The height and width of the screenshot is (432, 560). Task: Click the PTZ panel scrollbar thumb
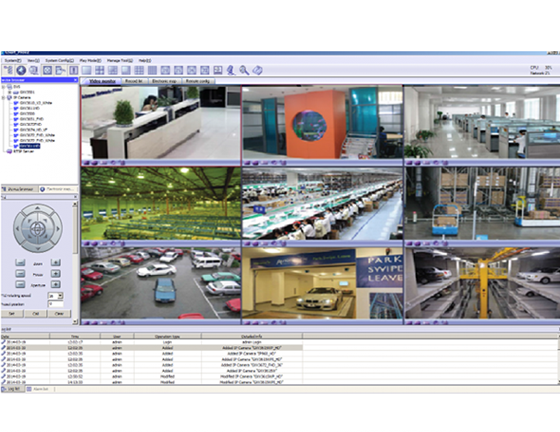click(x=75, y=231)
